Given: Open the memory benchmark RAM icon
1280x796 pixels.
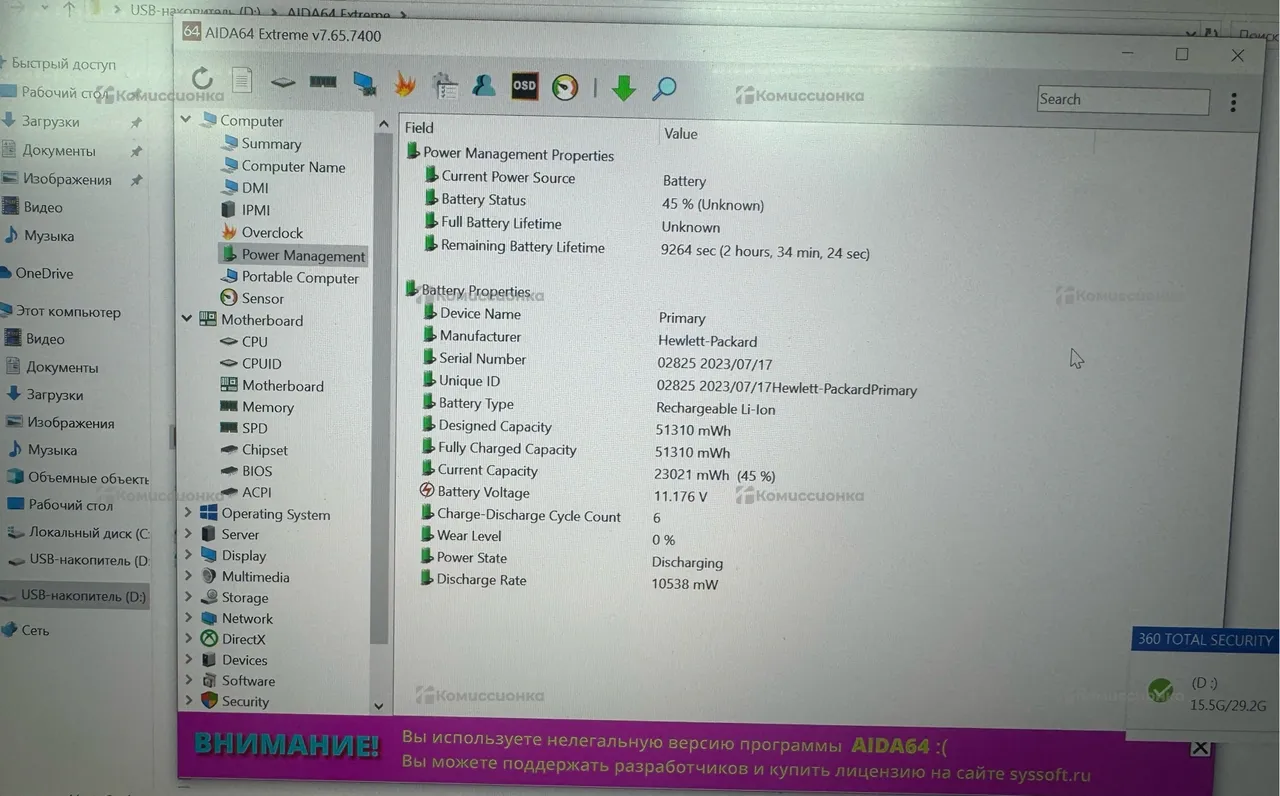Looking at the screenshot, I should pos(322,82).
